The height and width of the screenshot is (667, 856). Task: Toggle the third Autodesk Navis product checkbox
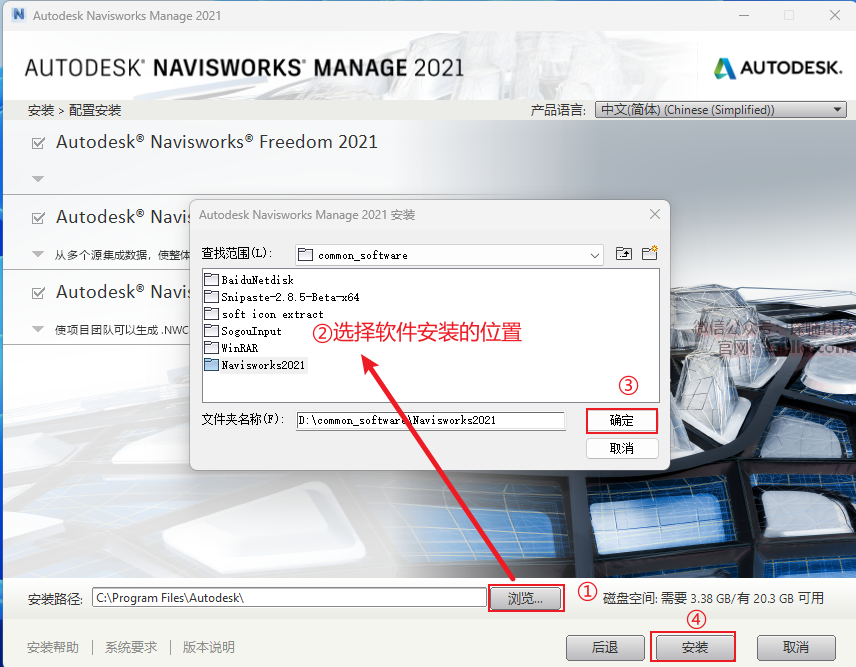coord(38,293)
